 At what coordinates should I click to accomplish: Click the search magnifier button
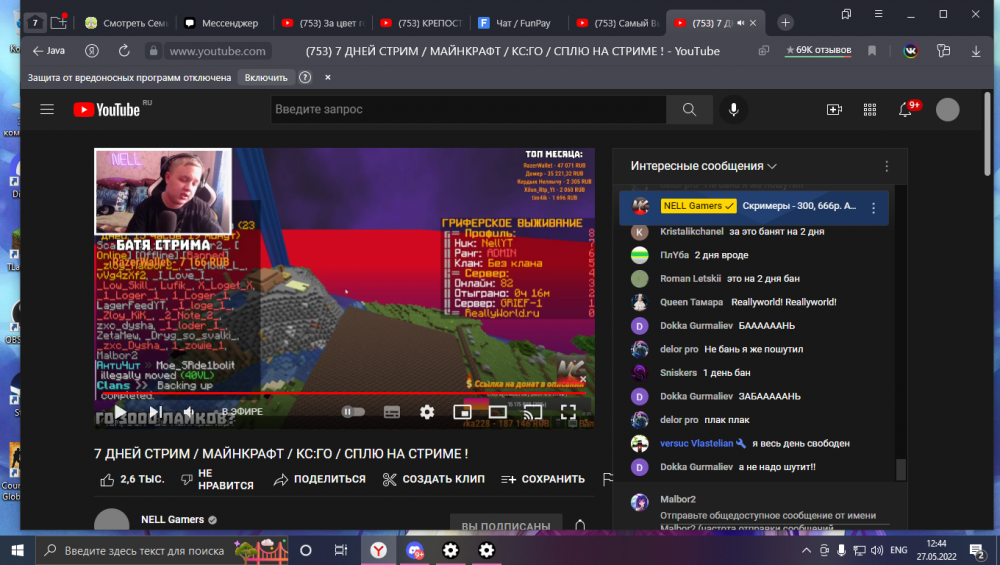pyautogui.click(x=689, y=110)
